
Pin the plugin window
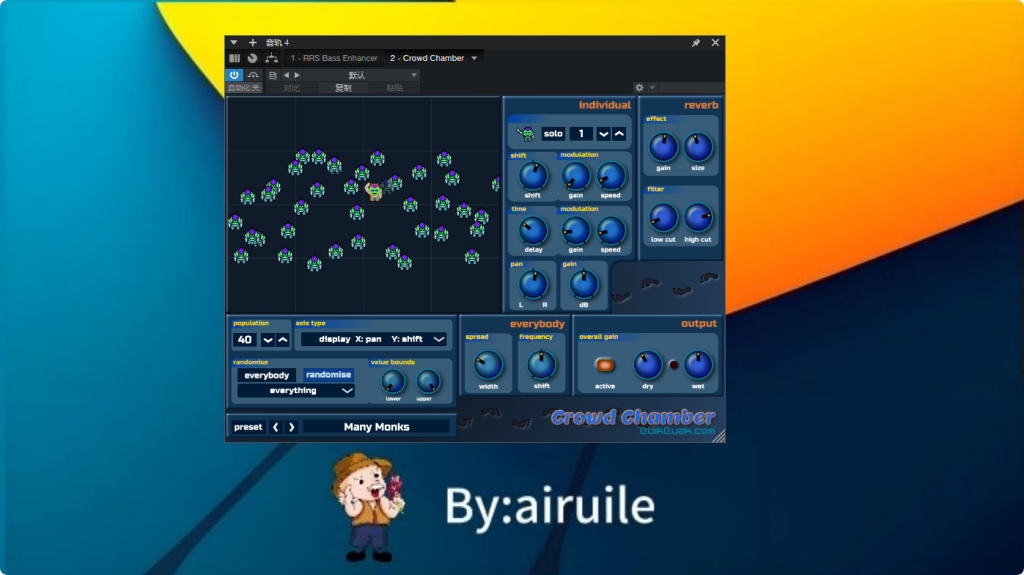coord(696,42)
